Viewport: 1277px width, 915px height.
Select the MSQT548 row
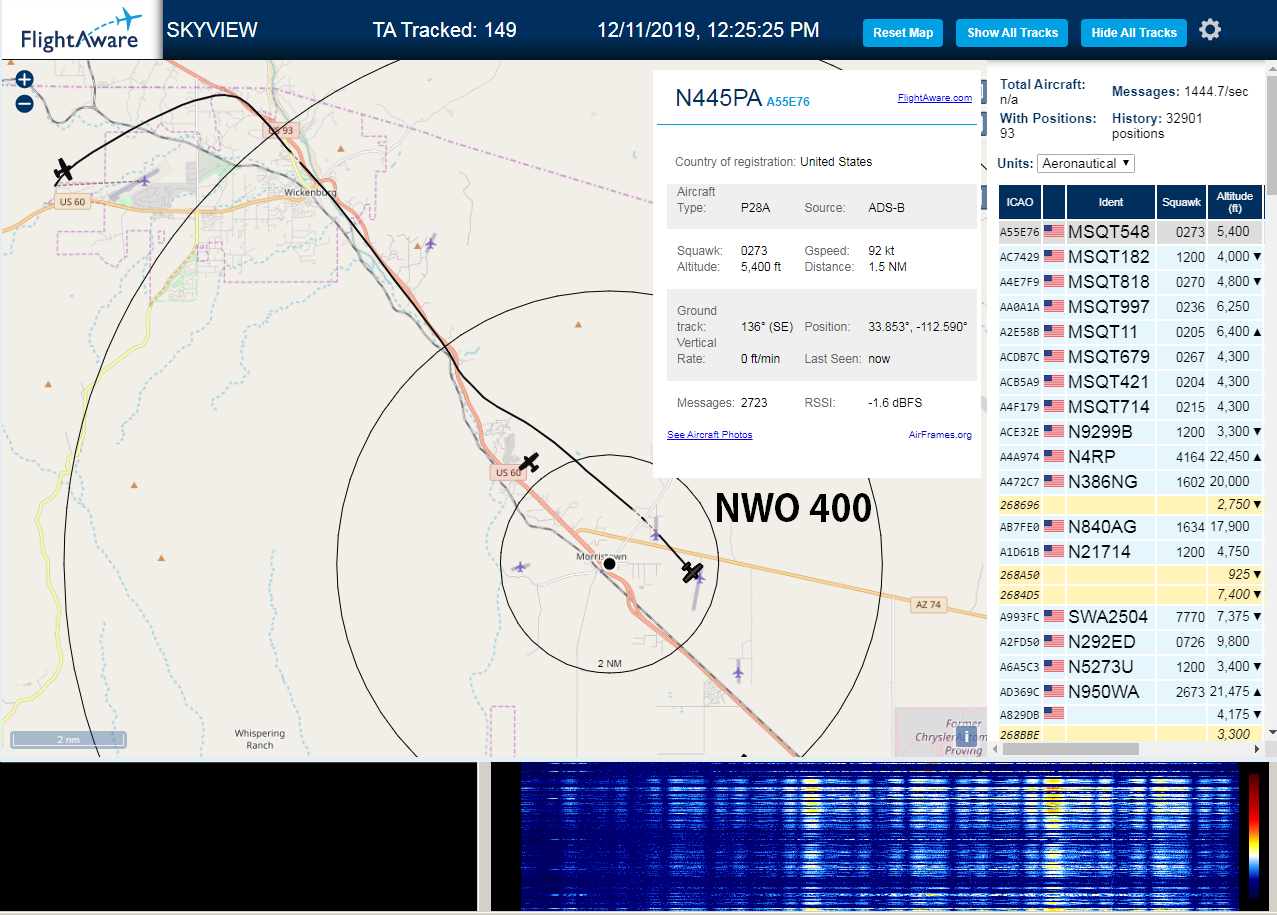1131,232
